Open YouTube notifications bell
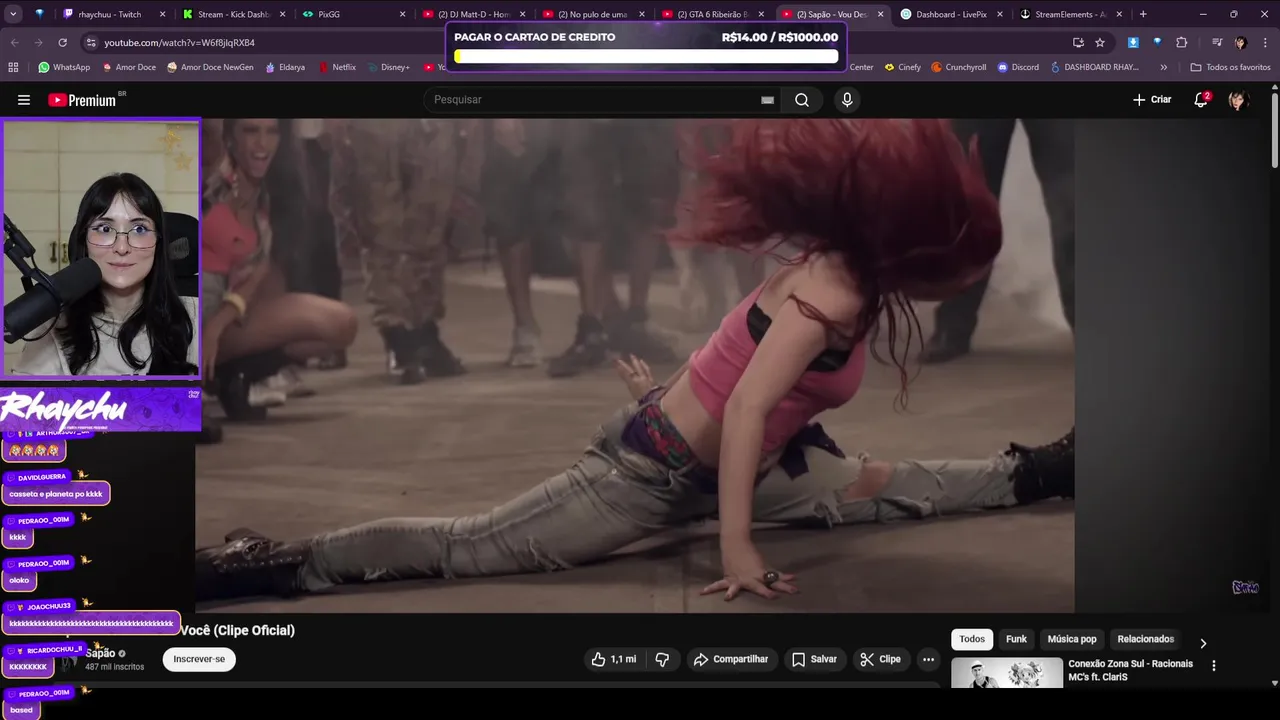1280x720 pixels. tap(1201, 100)
